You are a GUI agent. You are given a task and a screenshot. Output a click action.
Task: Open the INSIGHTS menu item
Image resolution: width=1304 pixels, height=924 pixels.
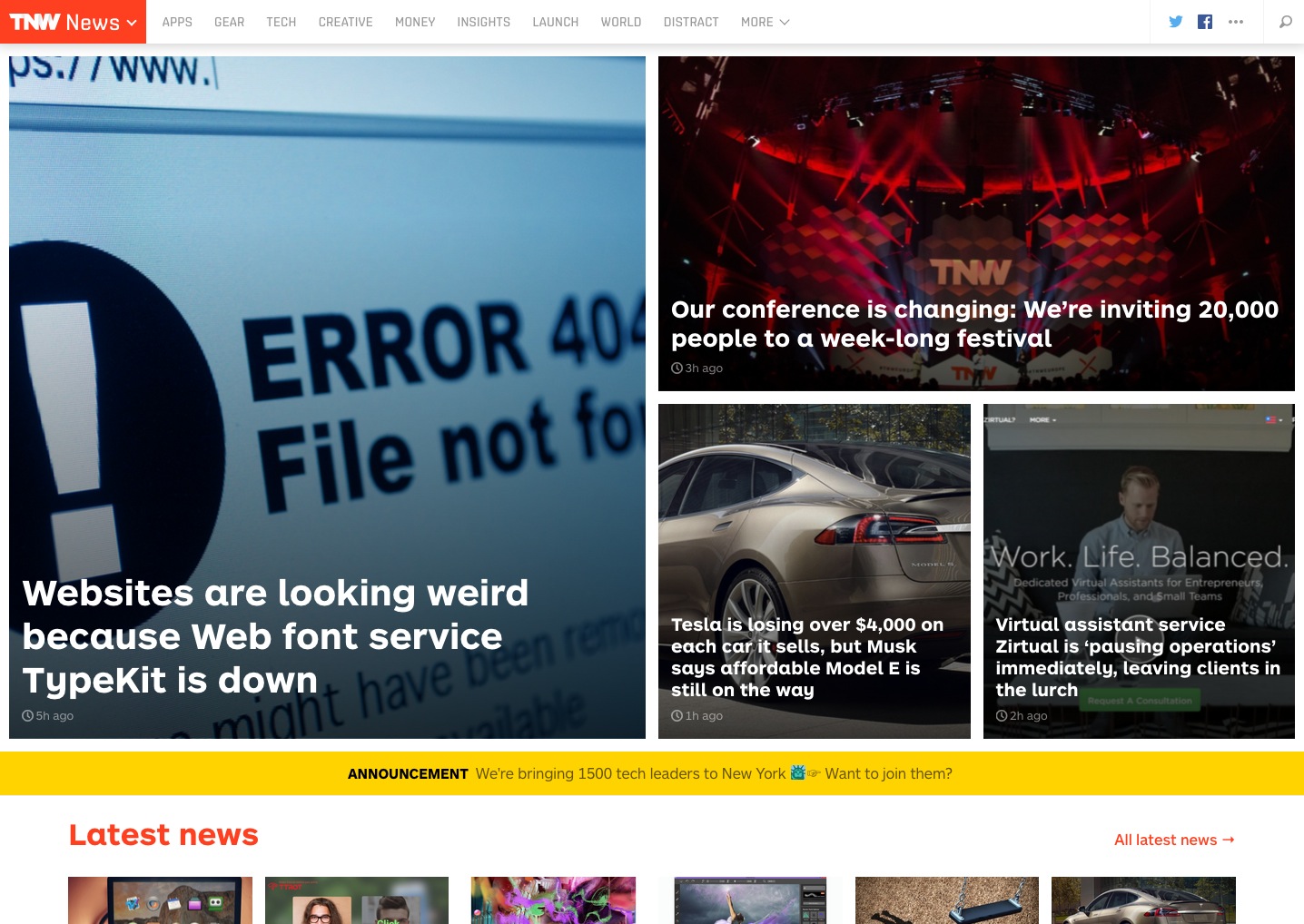coord(483,22)
